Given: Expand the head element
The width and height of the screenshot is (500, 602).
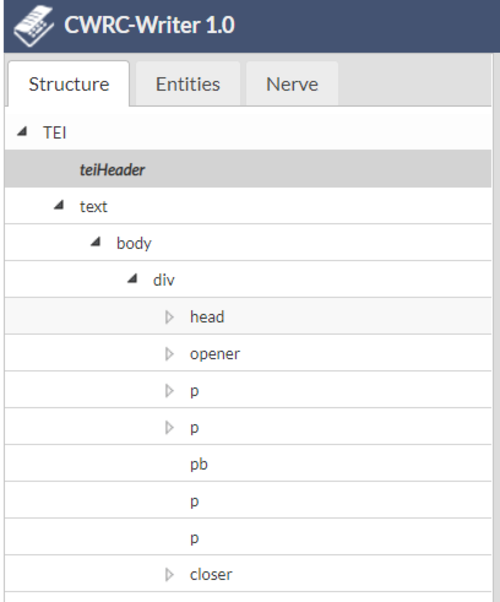Looking at the screenshot, I should point(169,317).
